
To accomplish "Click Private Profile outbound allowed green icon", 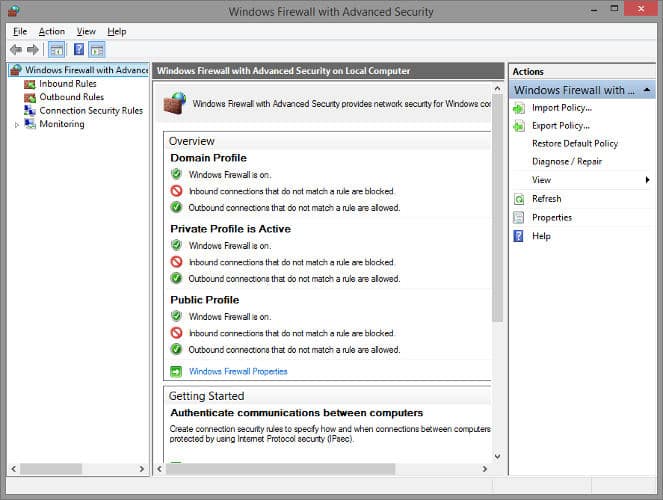I will [x=176, y=278].
